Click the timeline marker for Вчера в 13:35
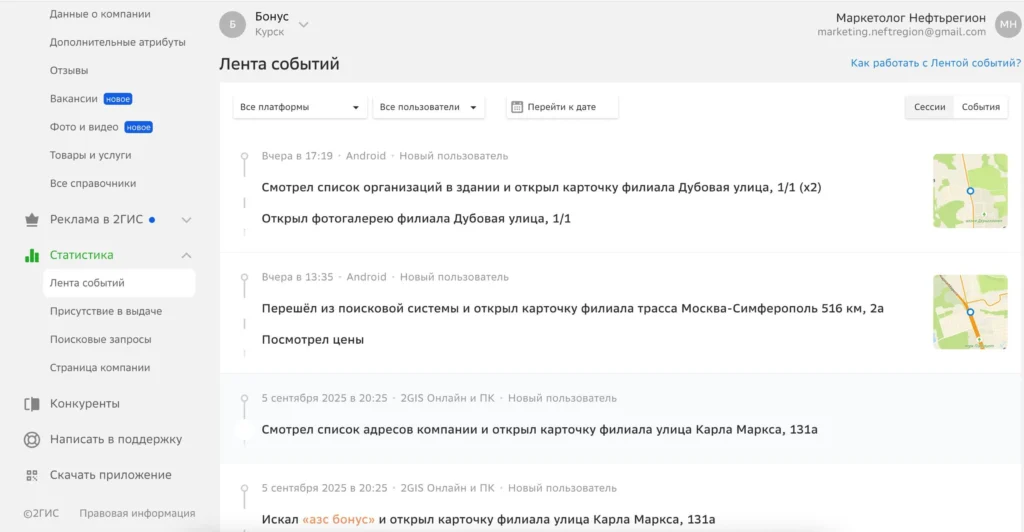The width and height of the screenshot is (1024, 532). (244, 277)
